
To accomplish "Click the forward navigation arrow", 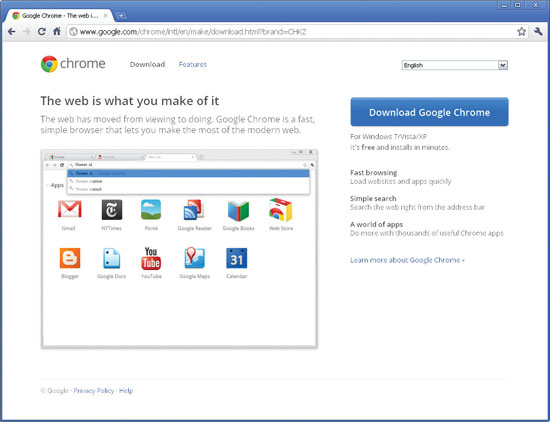I will tap(27, 32).
